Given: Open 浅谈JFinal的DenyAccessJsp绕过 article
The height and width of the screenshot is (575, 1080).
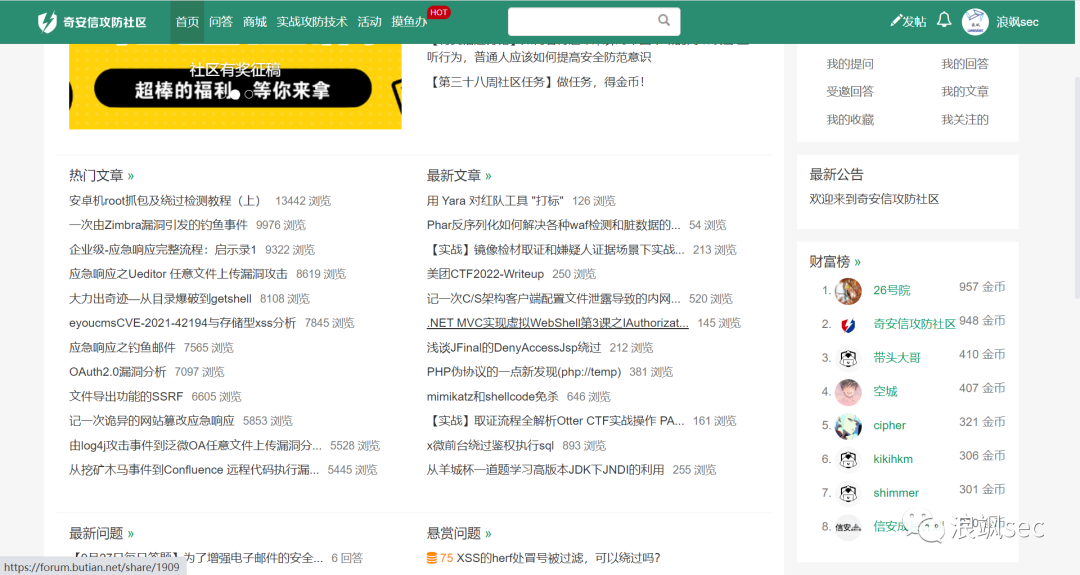Looking at the screenshot, I should coord(514,348).
